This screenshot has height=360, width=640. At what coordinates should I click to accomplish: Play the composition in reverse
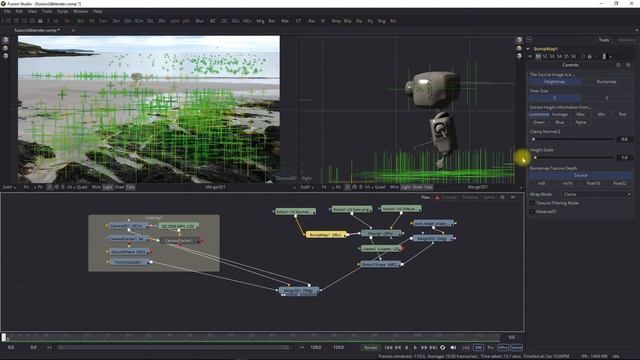(406, 347)
